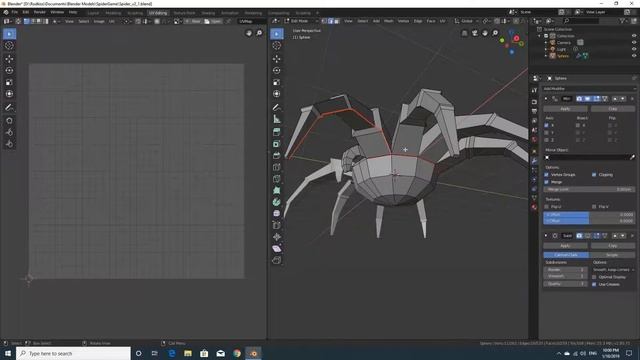
Task: Select the Cursor tool in UV editor
Action: click(9, 46)
